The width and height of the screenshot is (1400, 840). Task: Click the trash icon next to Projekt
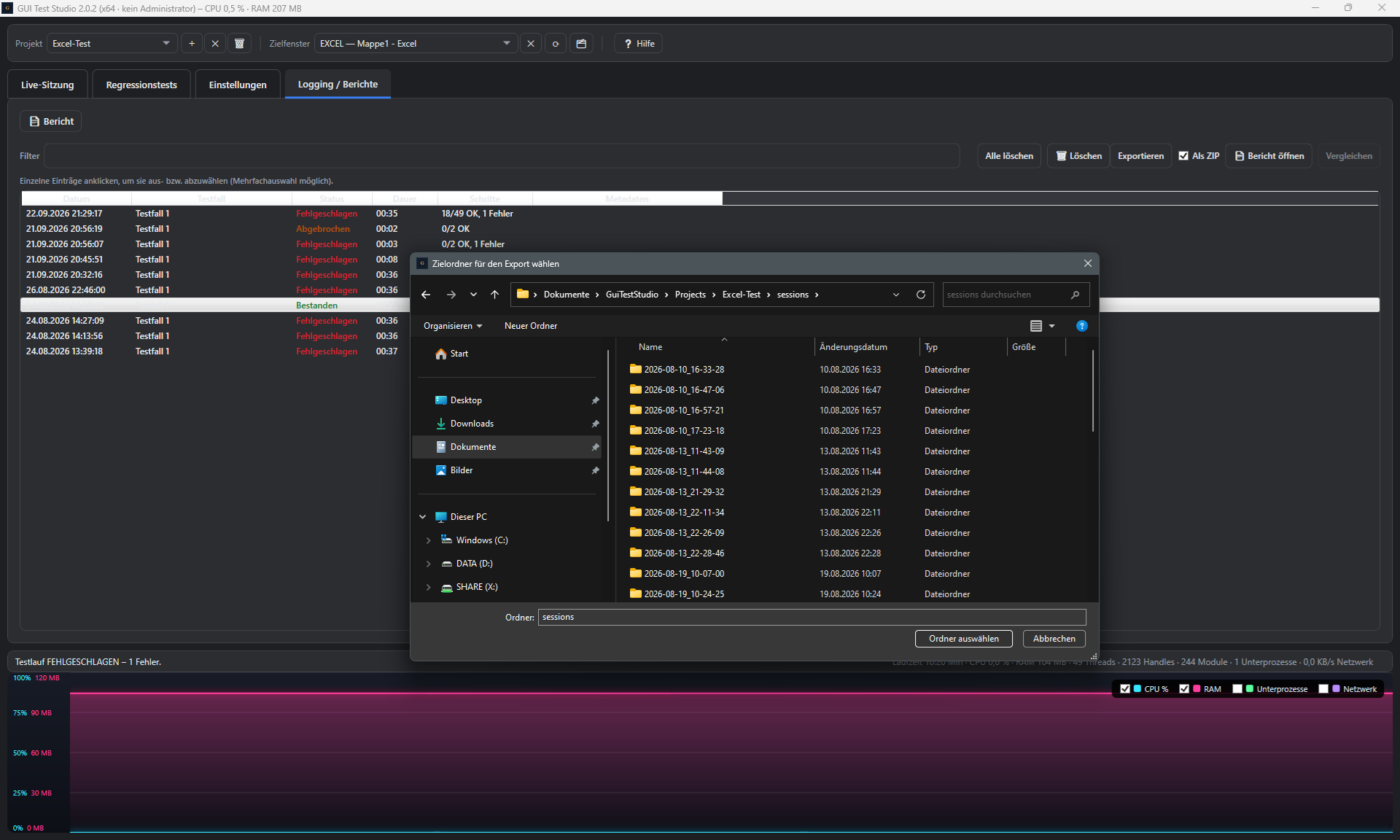[239, 44]
